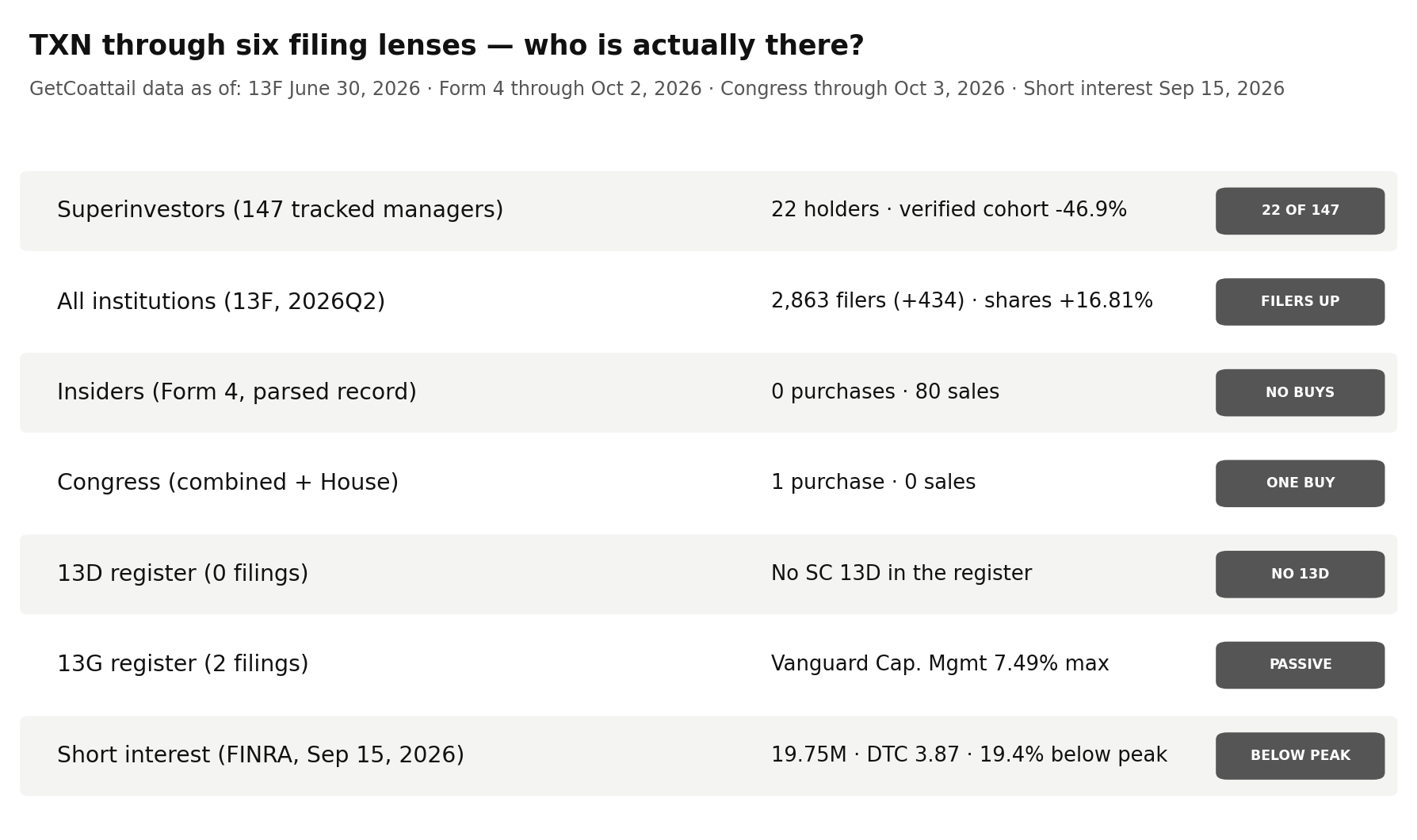The width and height of the screenshot is (1417, 840).
Task: Open the 13G register row label
Action: click(x=182, y=664)
